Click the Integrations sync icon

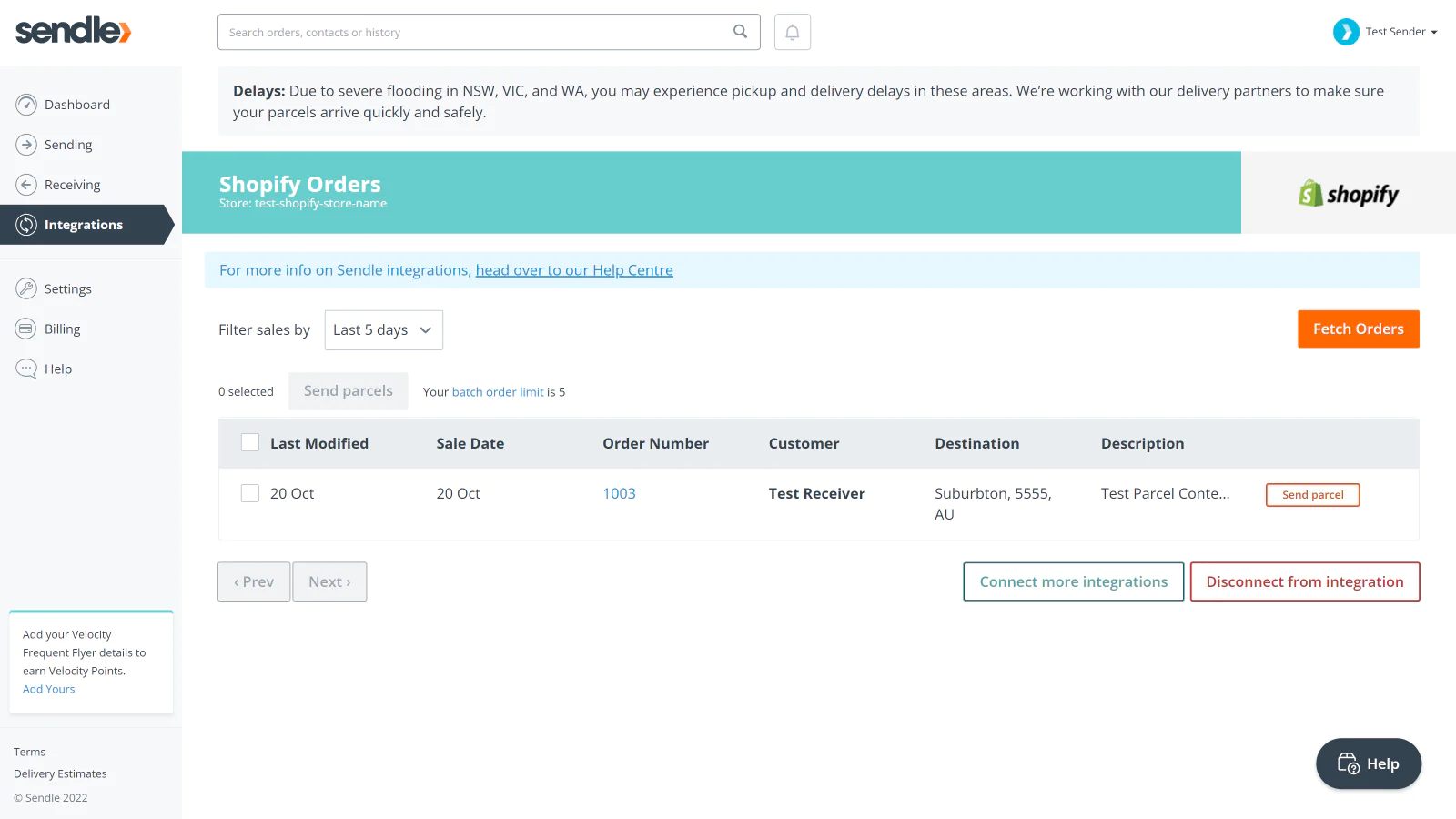click(x=26, y=225)
